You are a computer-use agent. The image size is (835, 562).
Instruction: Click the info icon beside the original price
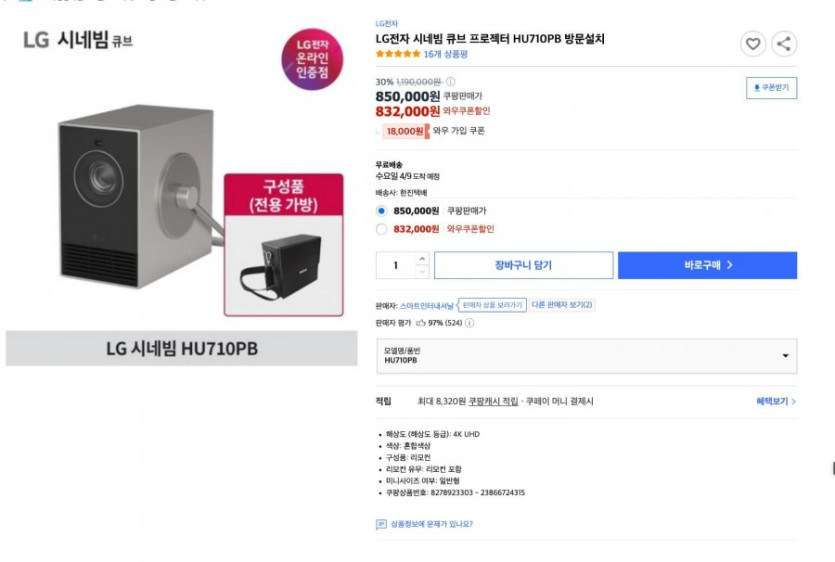[x=451, y=82]
